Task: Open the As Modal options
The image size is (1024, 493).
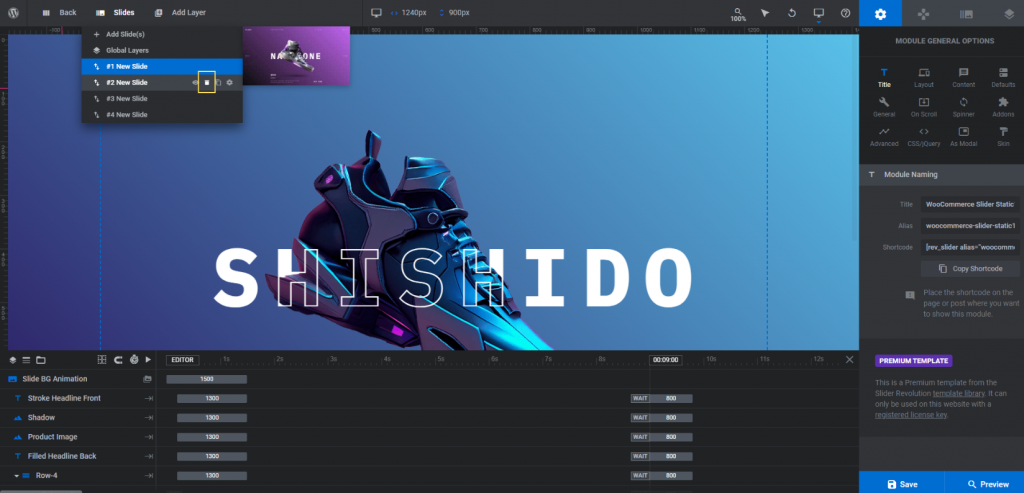Action: pos(963,136)
